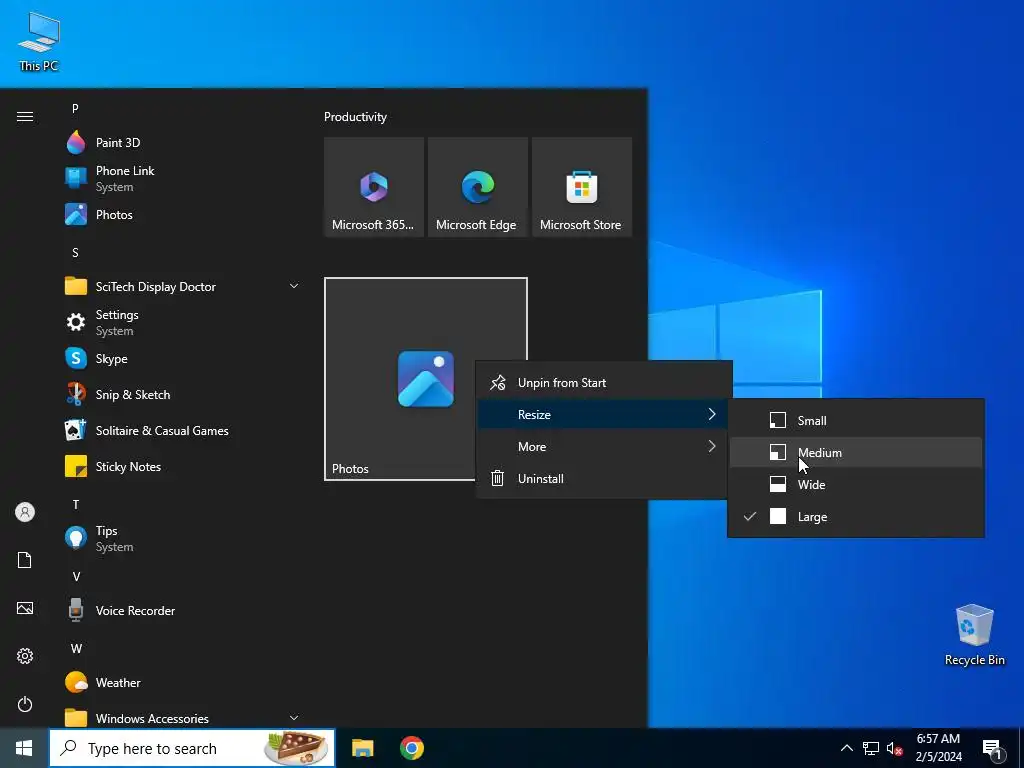Open the Microsoft Store tile

coord(582,187)
